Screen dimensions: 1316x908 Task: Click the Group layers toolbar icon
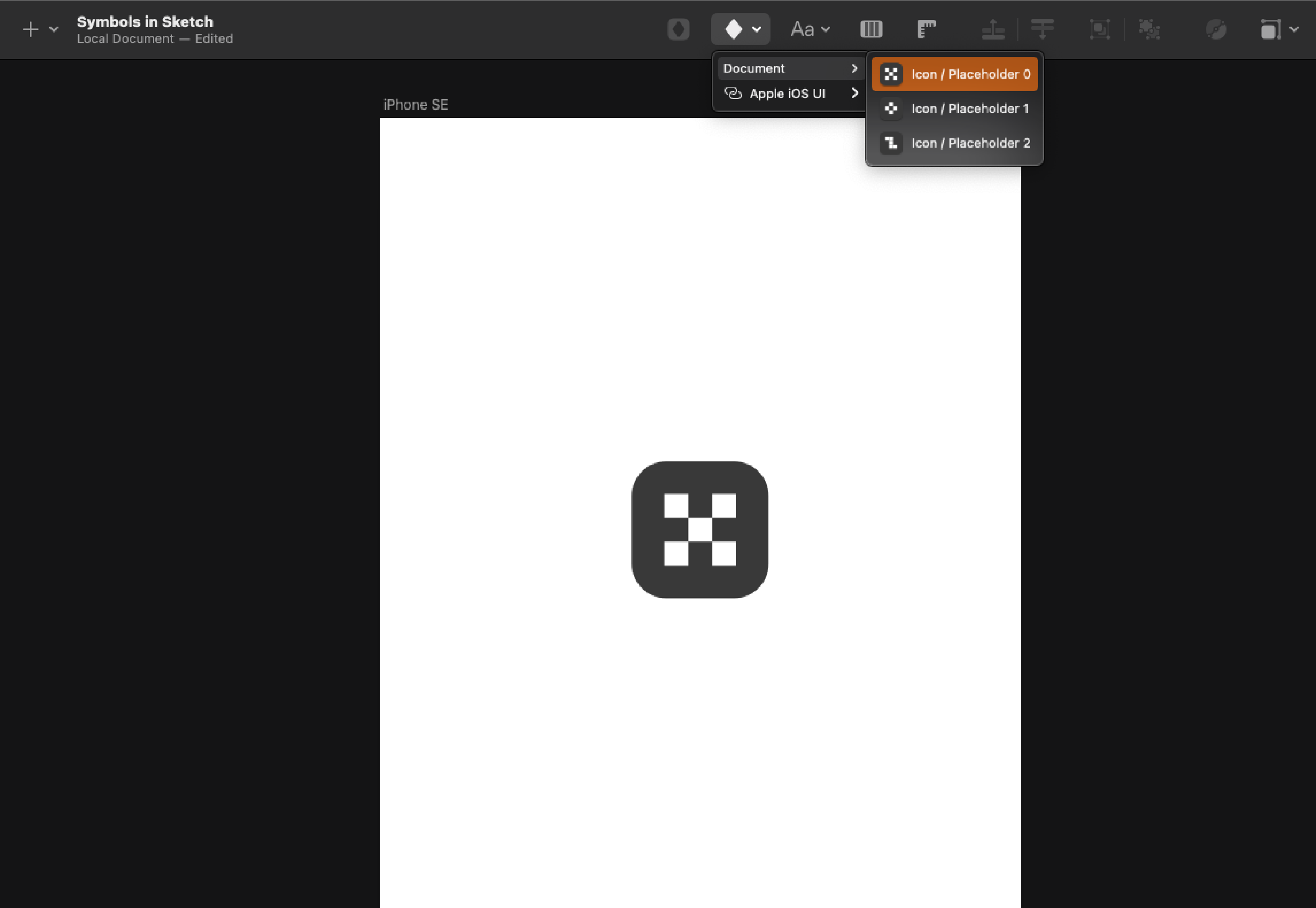click(1100, 29)
